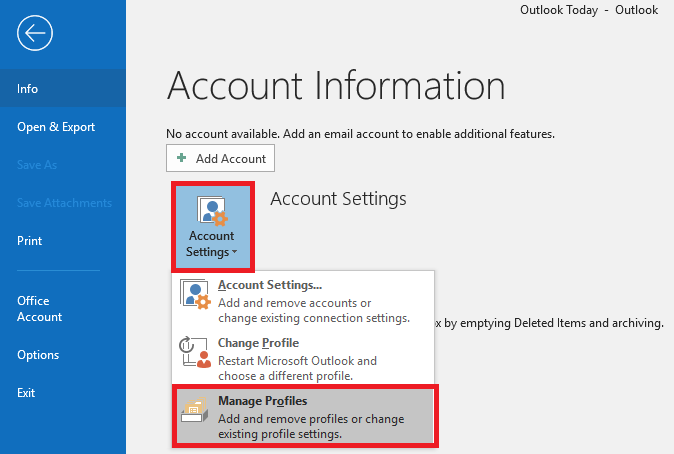
Task: Click the Change Profile icon
Action: [x=195, y=352]
